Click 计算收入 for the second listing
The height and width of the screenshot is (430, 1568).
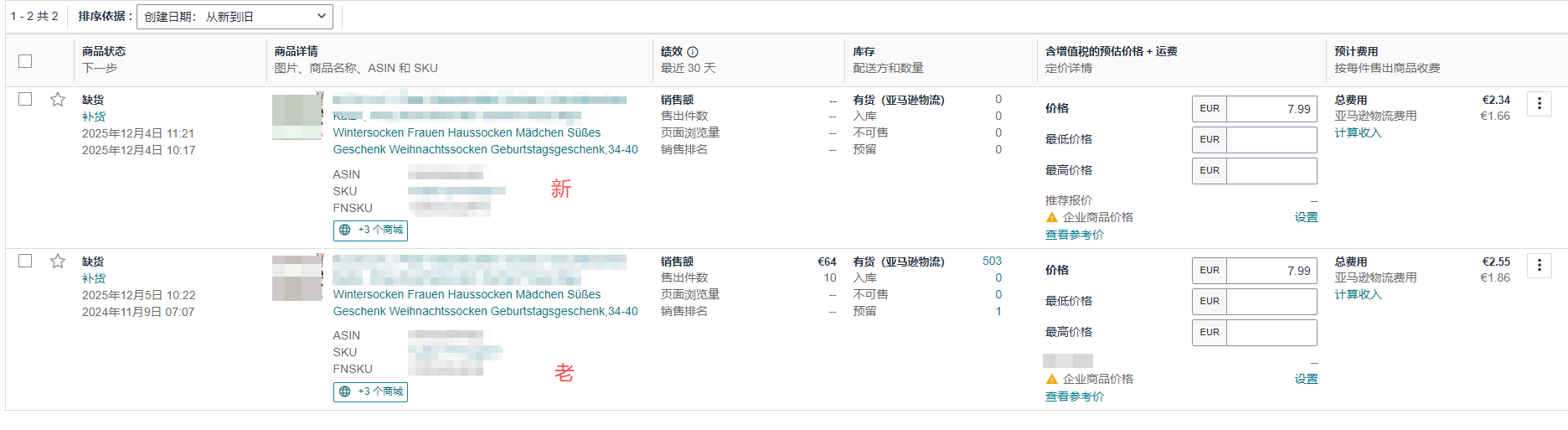point(1358,294)
